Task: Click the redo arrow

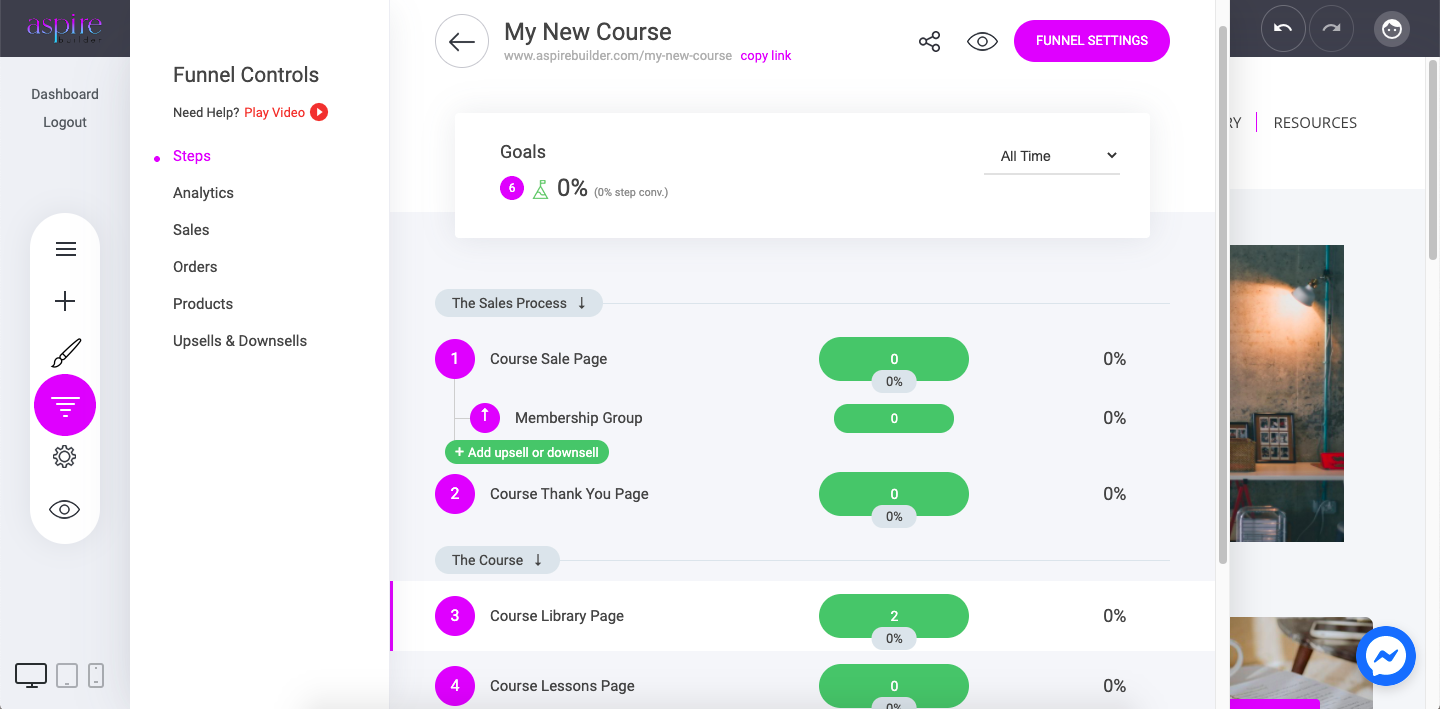Action: [1331, 29]
